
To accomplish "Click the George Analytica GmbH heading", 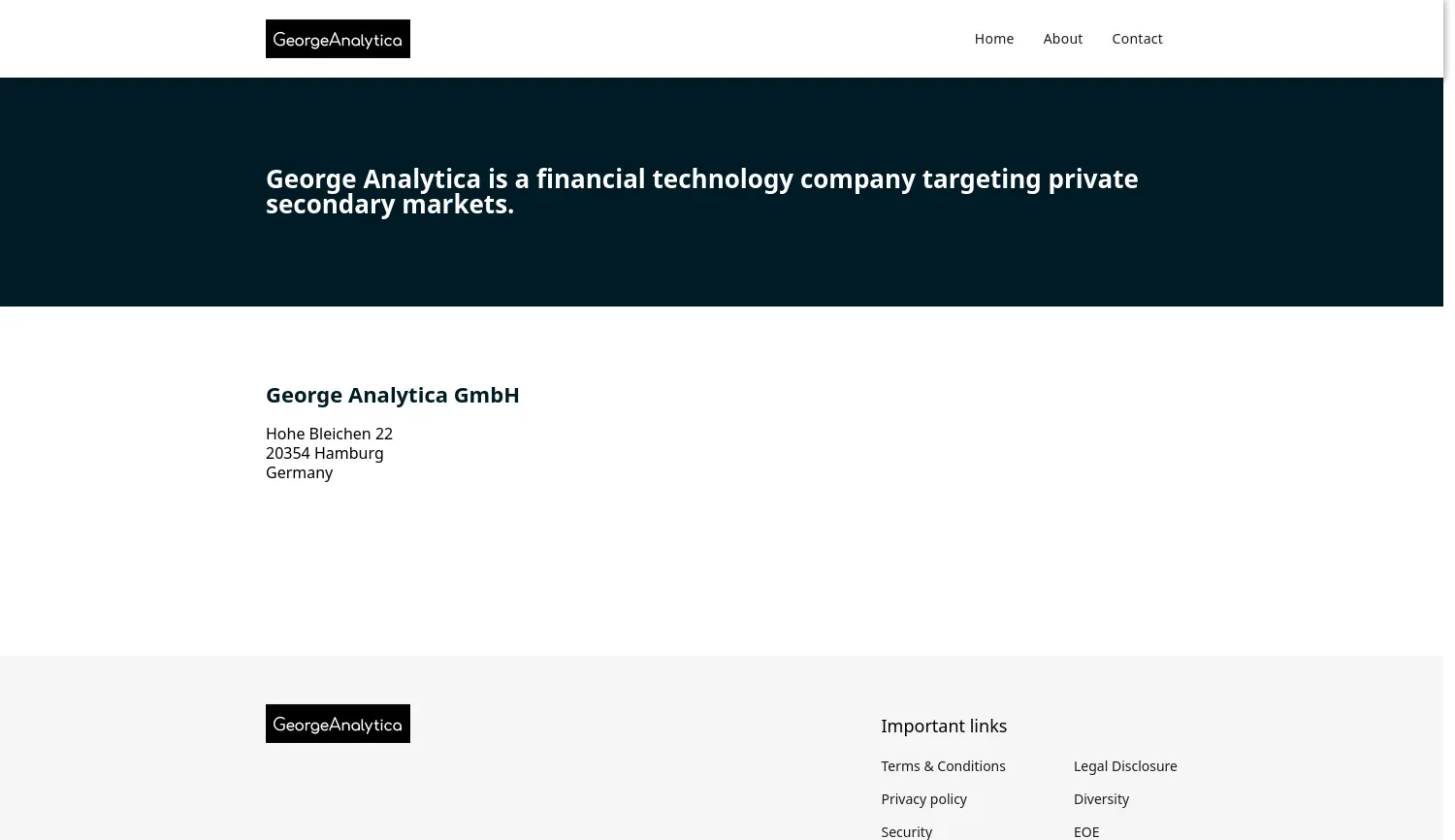I will 392,395.
